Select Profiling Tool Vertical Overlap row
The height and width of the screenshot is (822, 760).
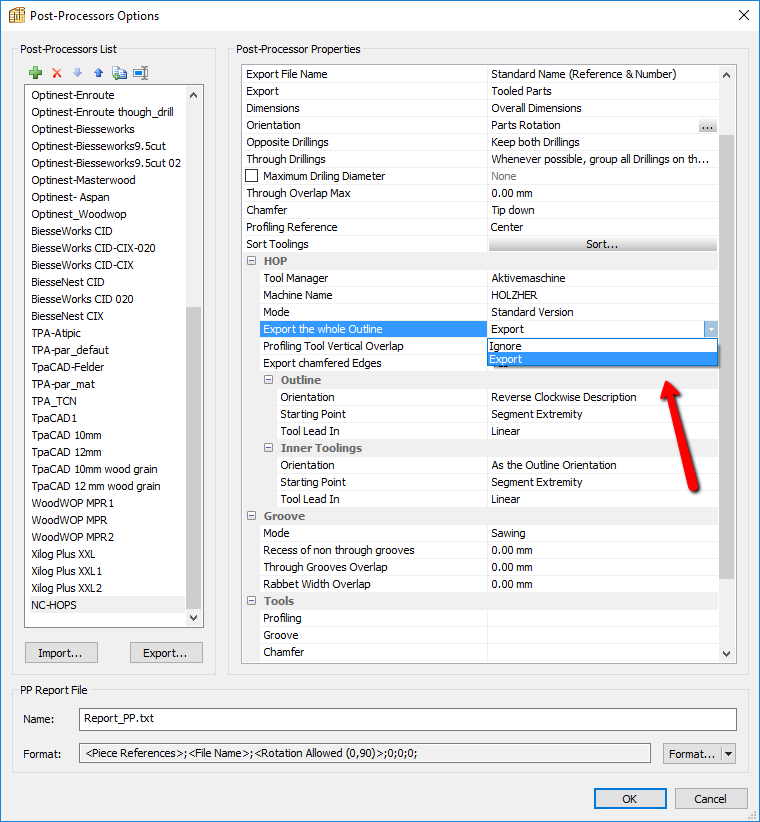coord(374,346)
